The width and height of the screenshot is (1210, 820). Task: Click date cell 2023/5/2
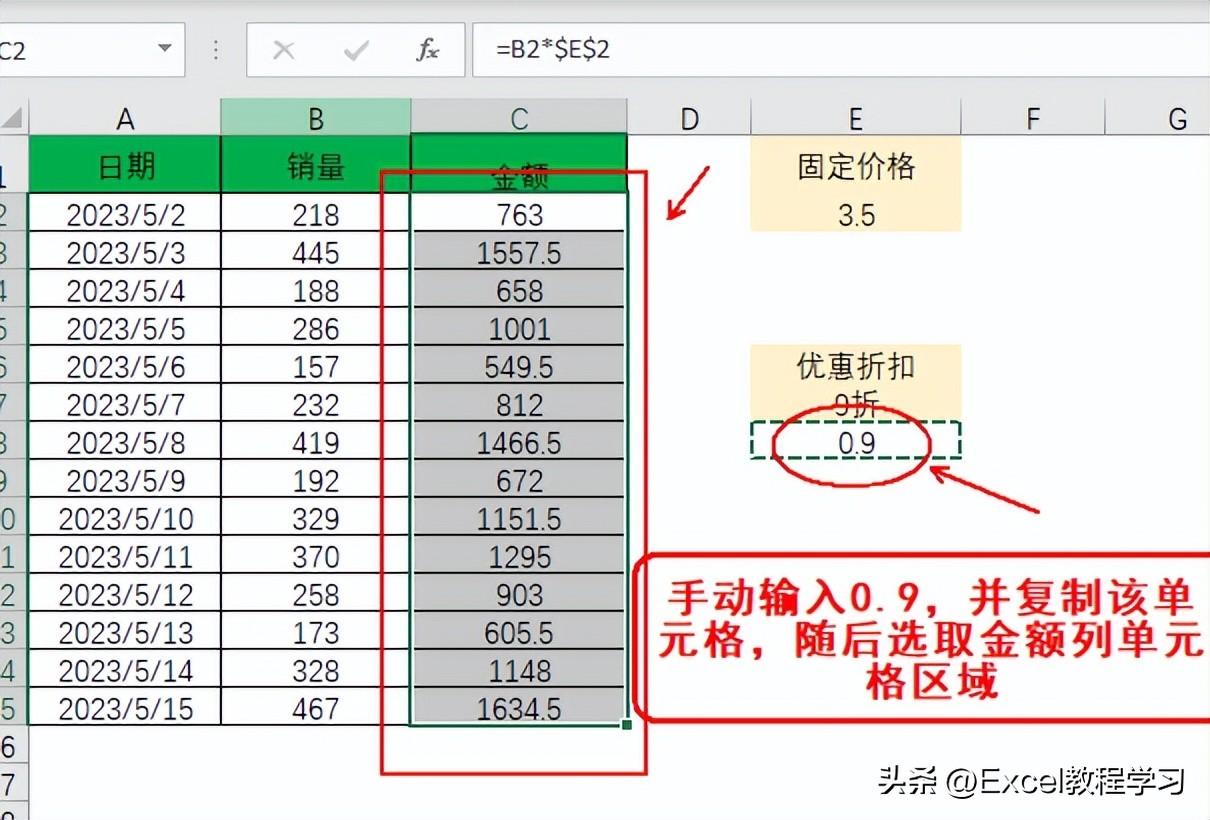pyautogui.click(x=125, y=213)
